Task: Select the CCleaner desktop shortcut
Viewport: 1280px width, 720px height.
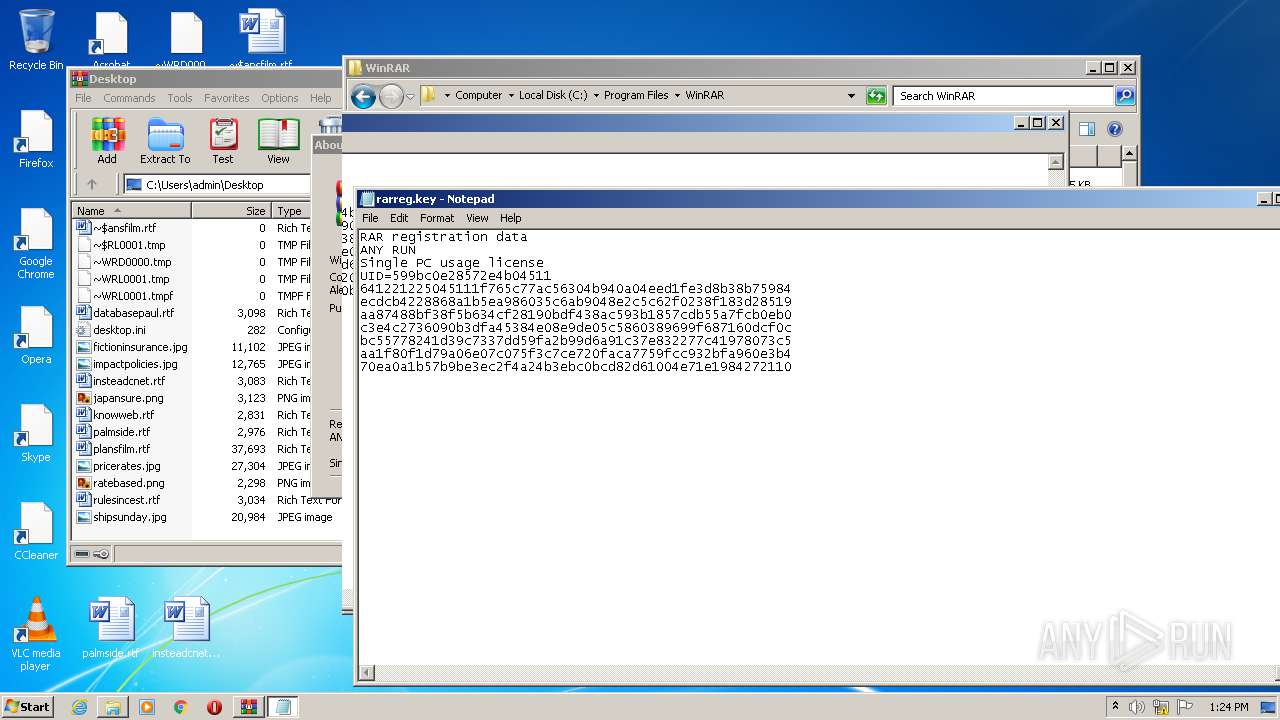Action: click(36, 531)
